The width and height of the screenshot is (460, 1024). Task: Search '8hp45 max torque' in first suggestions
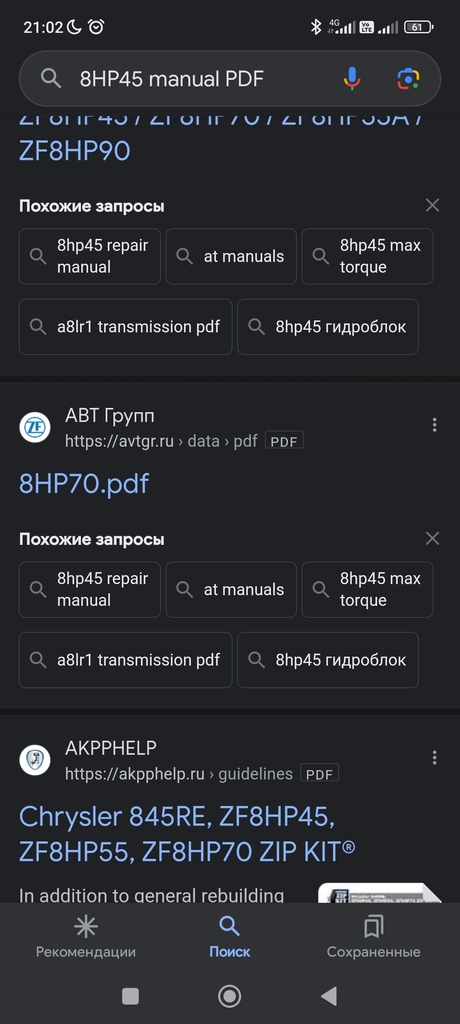click(x=367, y=256)
